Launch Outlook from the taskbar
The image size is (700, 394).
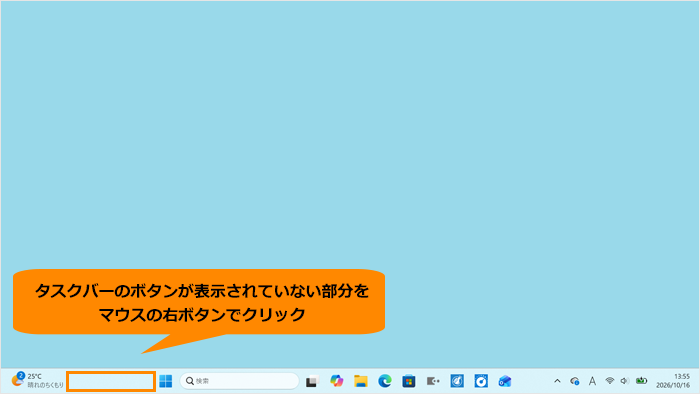[x=505, y=381]
